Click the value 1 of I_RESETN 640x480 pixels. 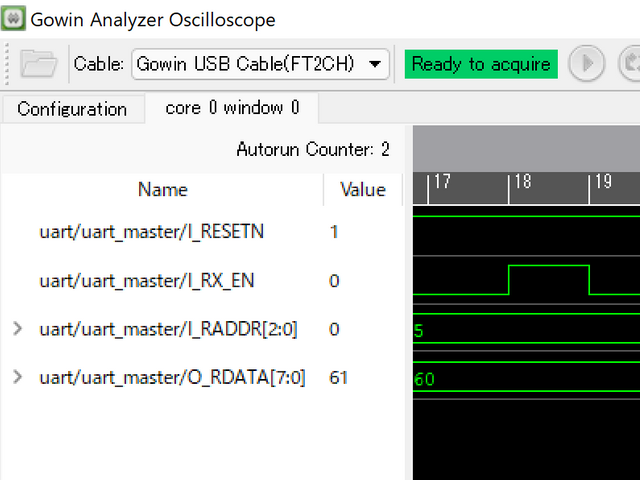point(334,232)
